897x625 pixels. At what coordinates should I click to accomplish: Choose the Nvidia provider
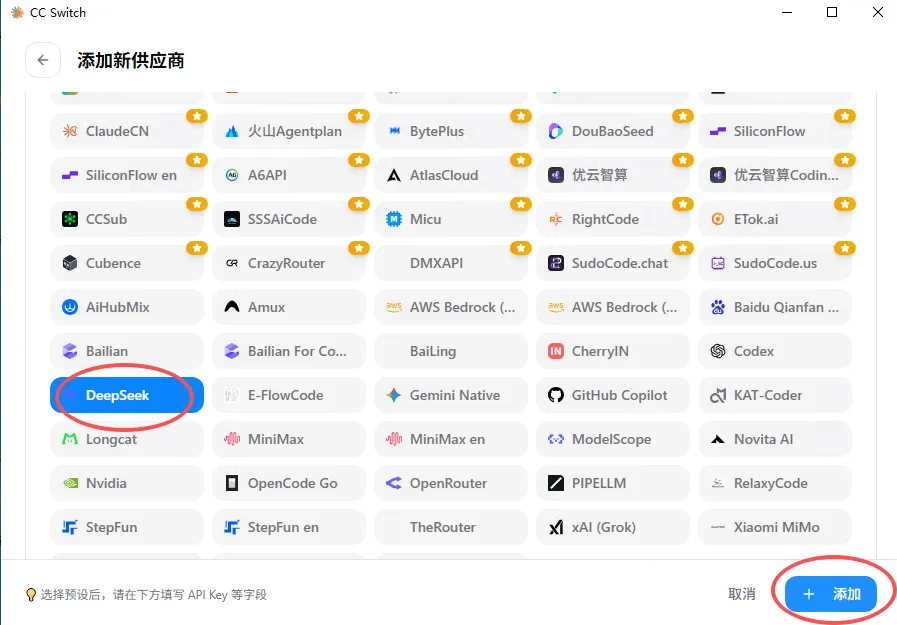pos(127,483)
